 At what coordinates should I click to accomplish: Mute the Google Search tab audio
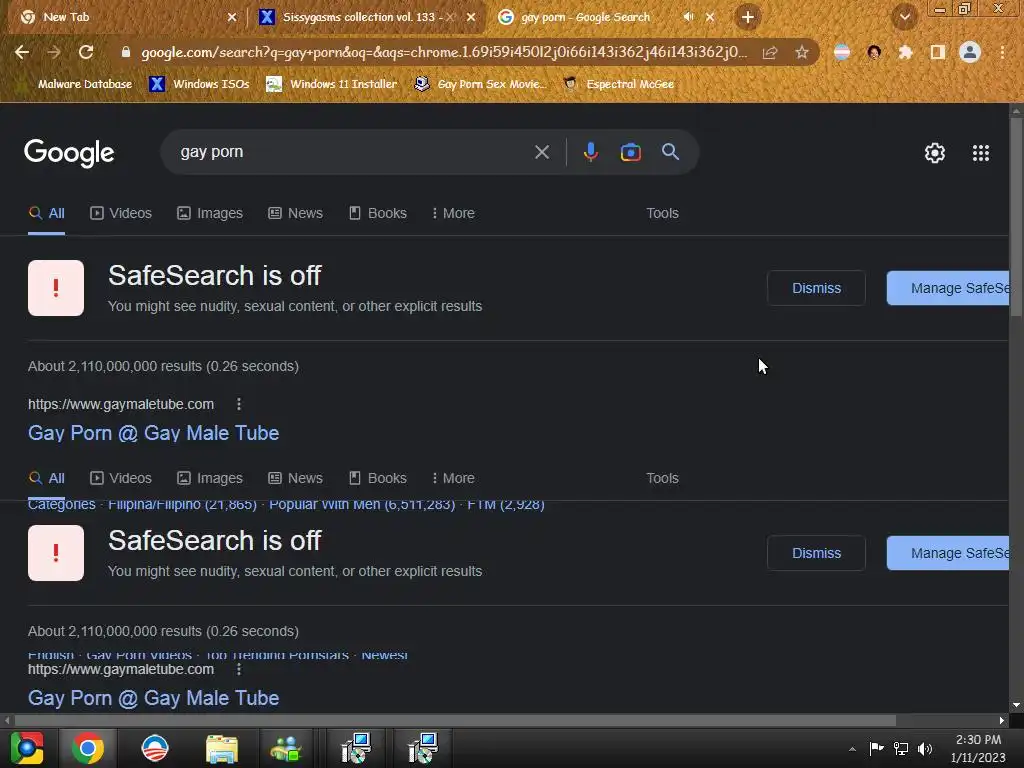(688, 17)
